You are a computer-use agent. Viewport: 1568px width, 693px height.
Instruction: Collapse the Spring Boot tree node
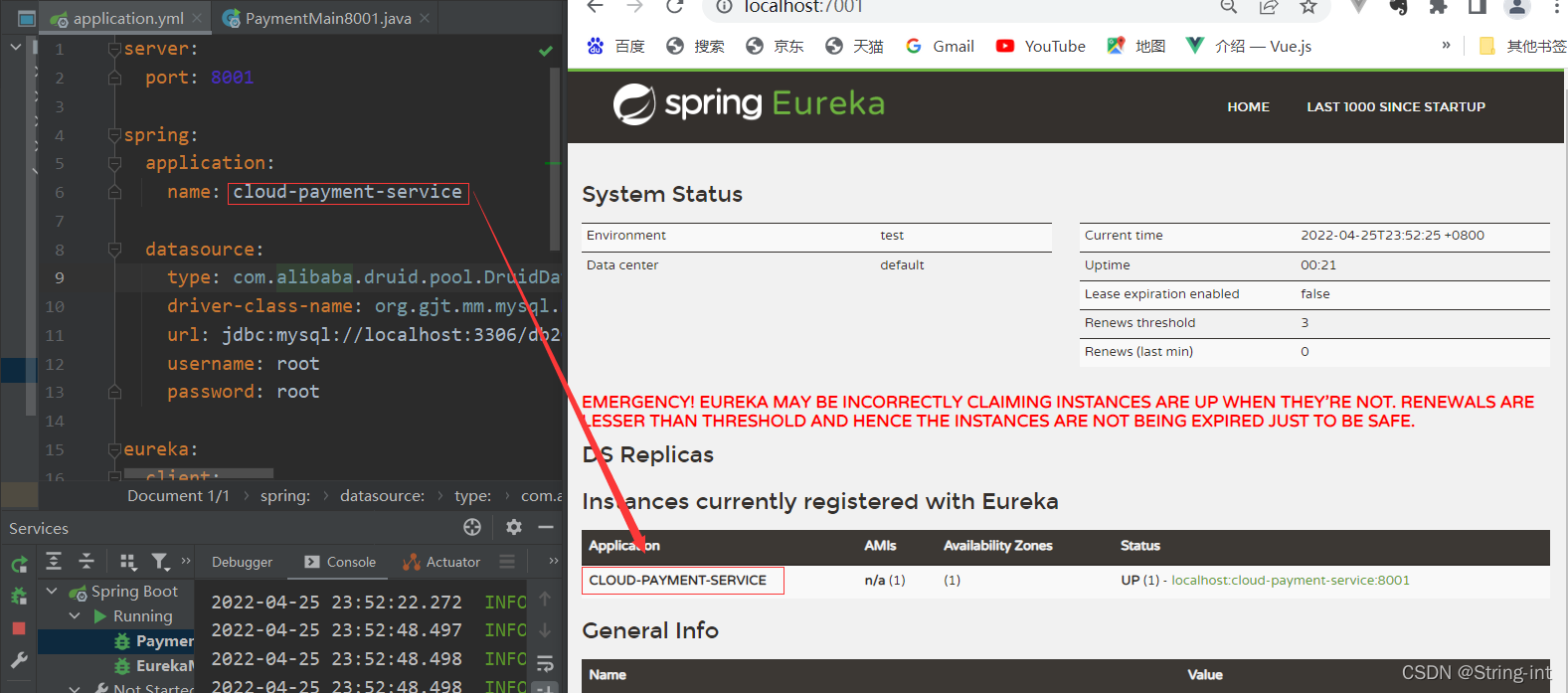click(x=52, y=591)
